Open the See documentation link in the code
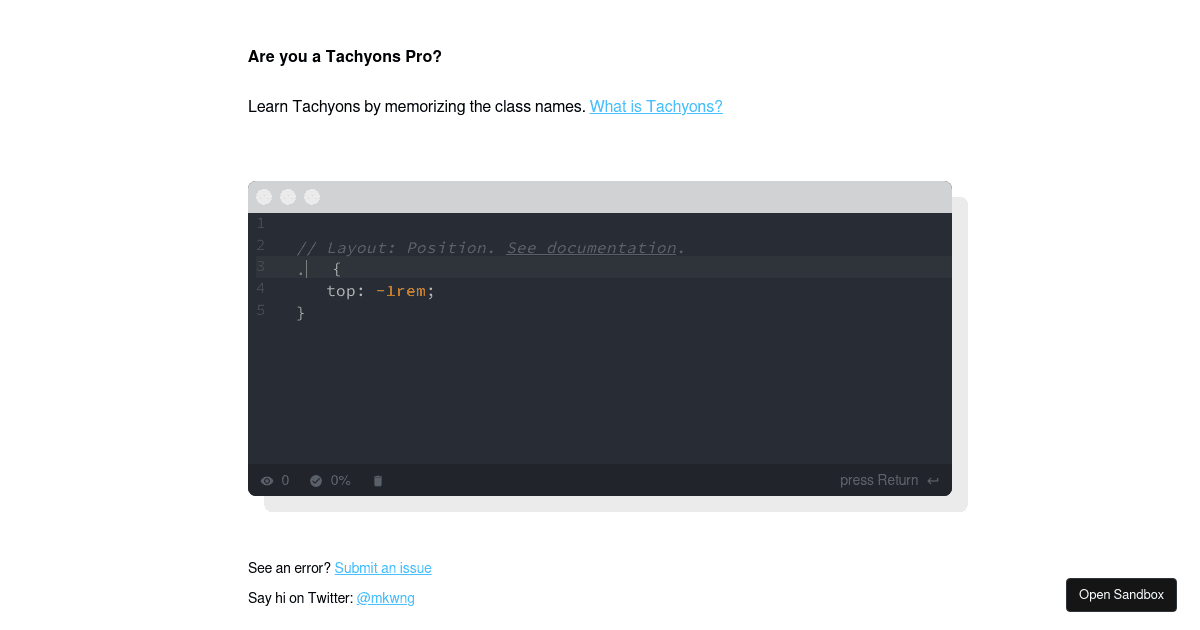This screenshot has height=630, width=1200. pyautogui.click(x=590, y=247)
